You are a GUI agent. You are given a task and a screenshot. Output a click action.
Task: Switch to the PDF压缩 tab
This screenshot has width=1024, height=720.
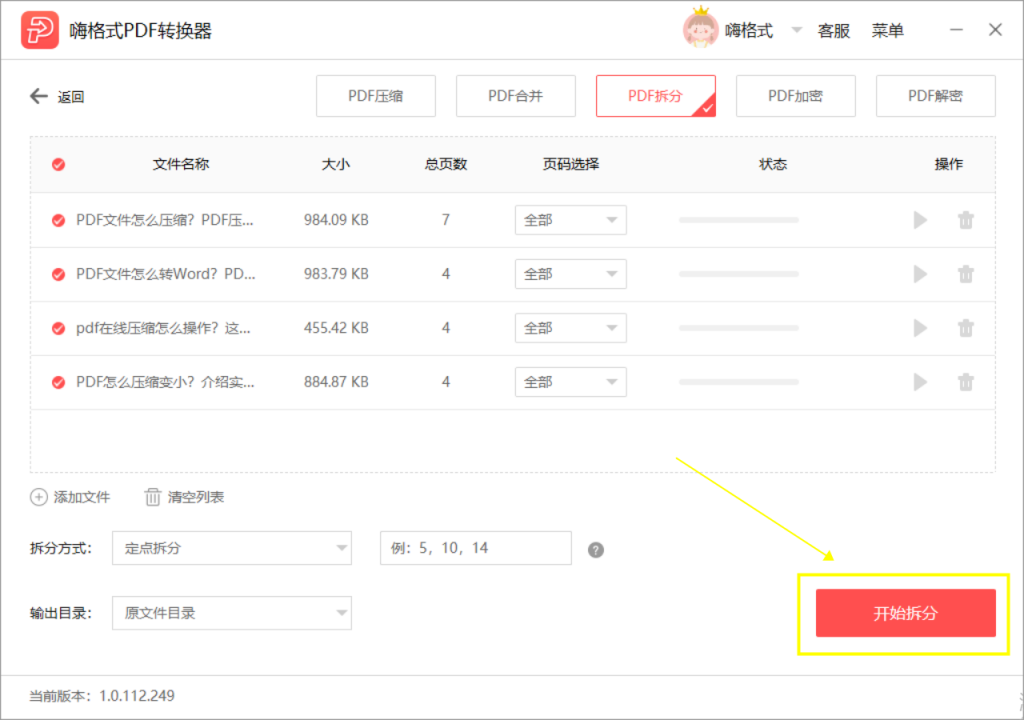376,96
